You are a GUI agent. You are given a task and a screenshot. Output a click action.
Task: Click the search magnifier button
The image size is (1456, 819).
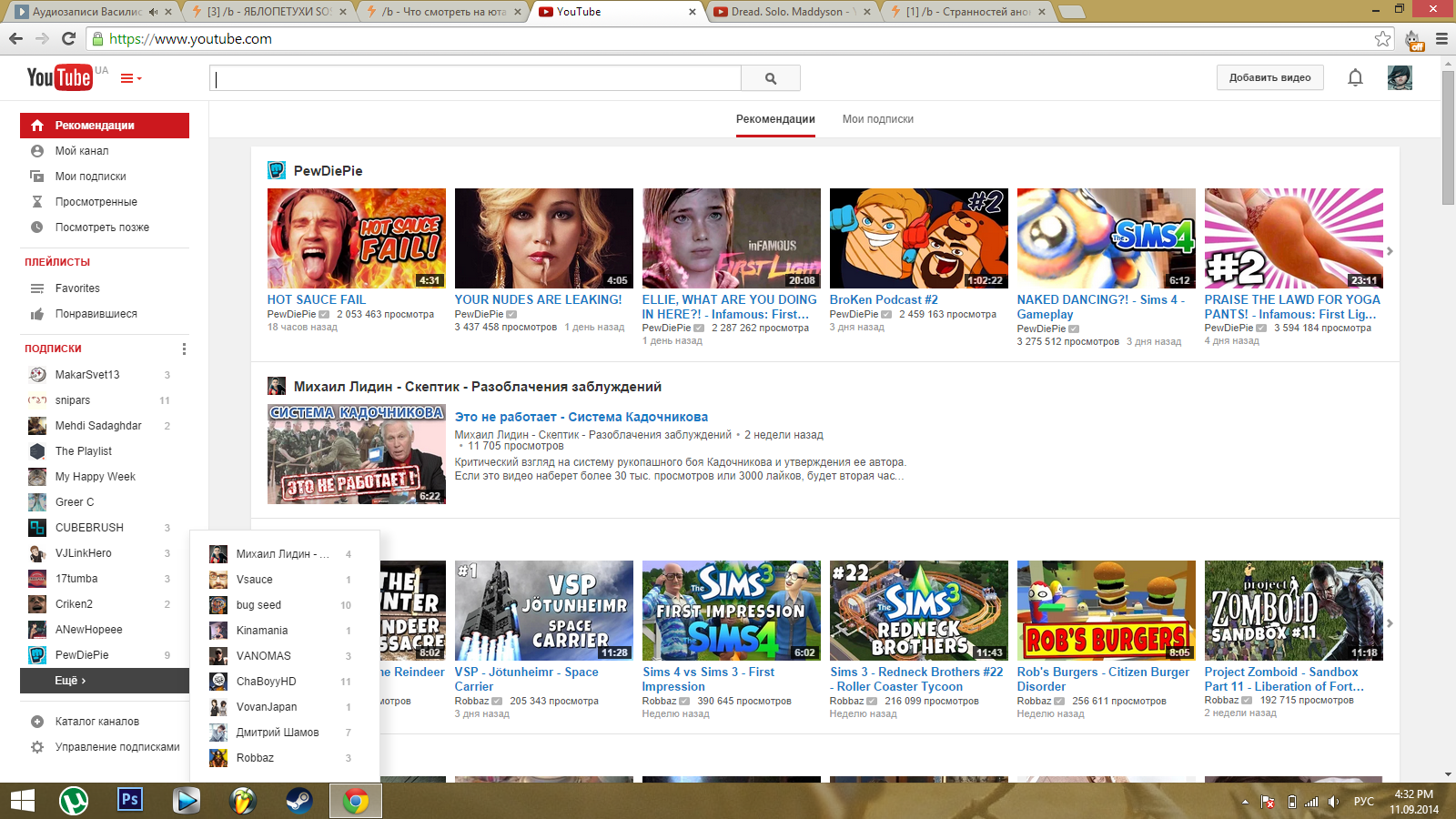[771, 78]
